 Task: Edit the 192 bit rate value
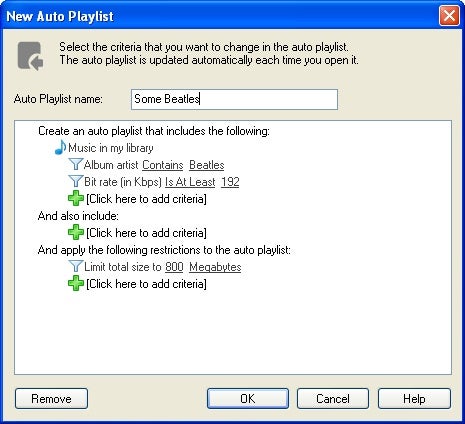pyautogui.click(x=230, y=182)
